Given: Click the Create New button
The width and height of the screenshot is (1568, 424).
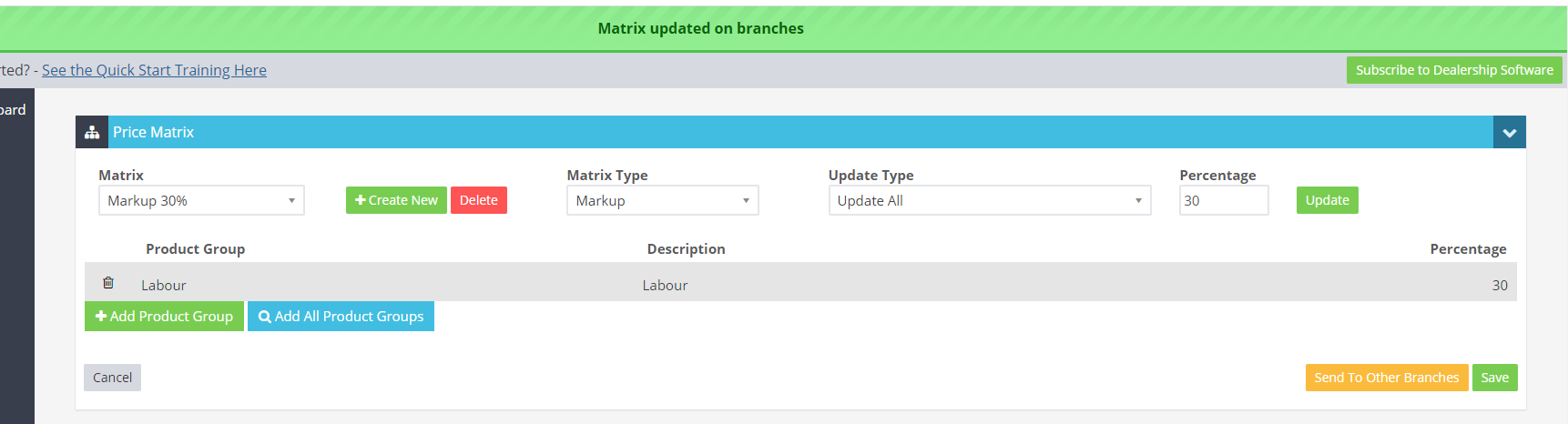Looking at the screenshot, I should (x=396, y=200).
